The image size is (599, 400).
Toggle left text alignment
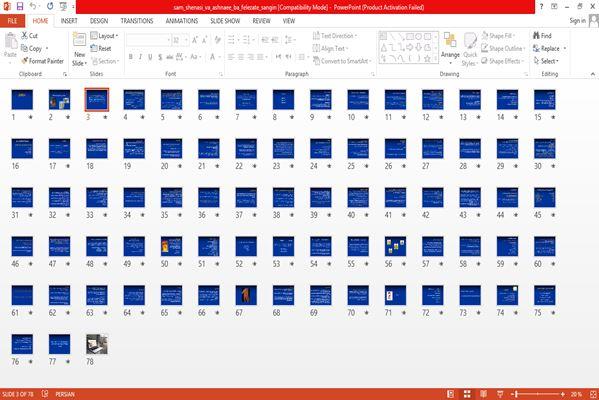231,57
